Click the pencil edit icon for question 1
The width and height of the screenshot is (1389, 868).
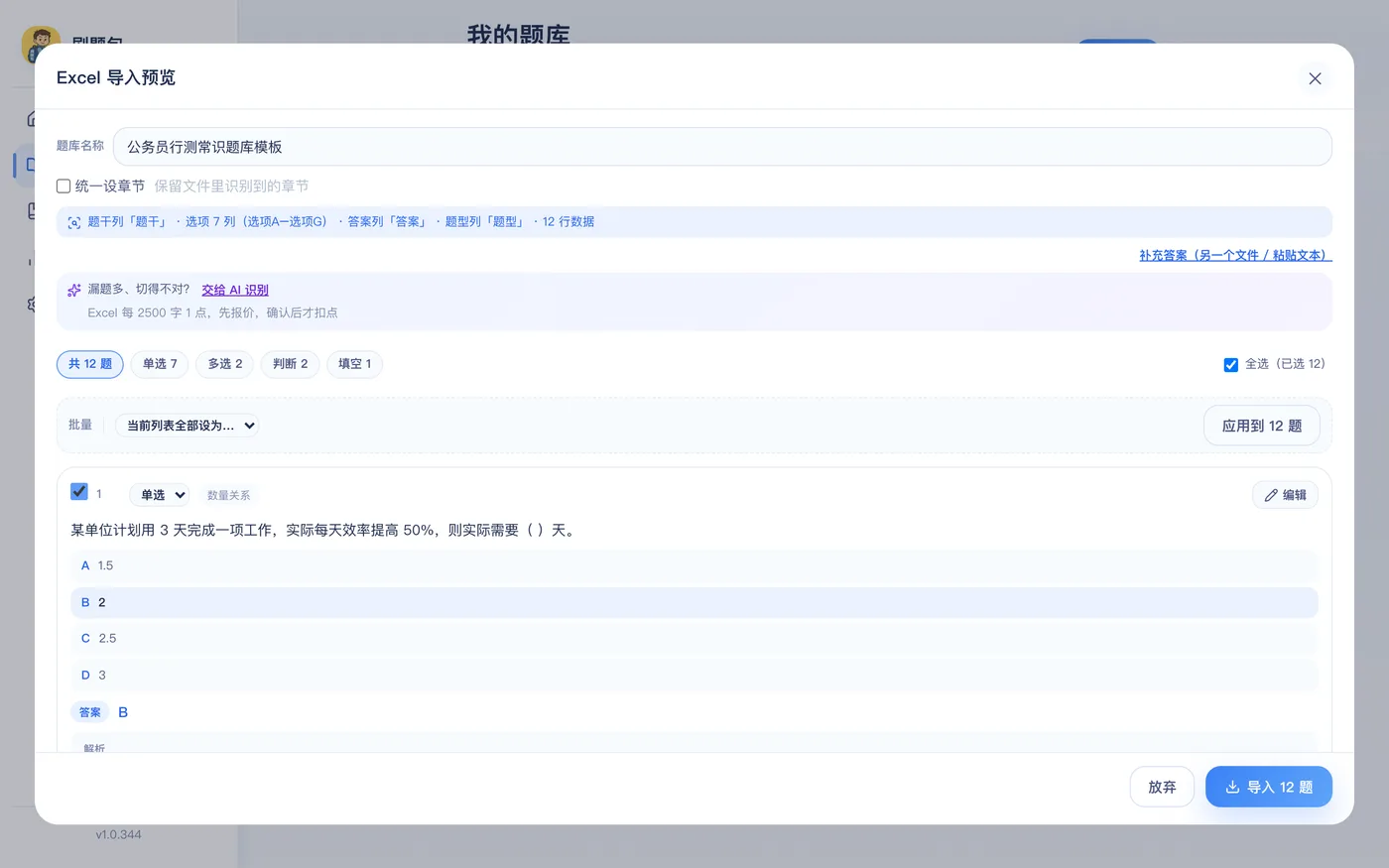(1271, 495)
